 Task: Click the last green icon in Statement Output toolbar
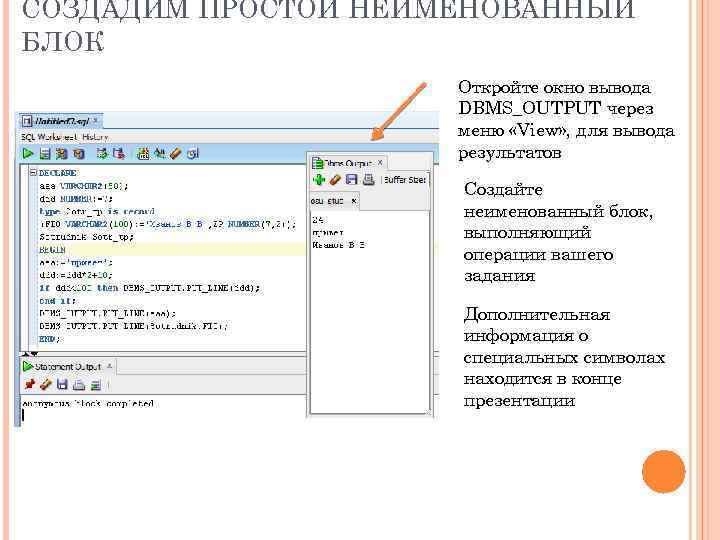pos(96,384)
